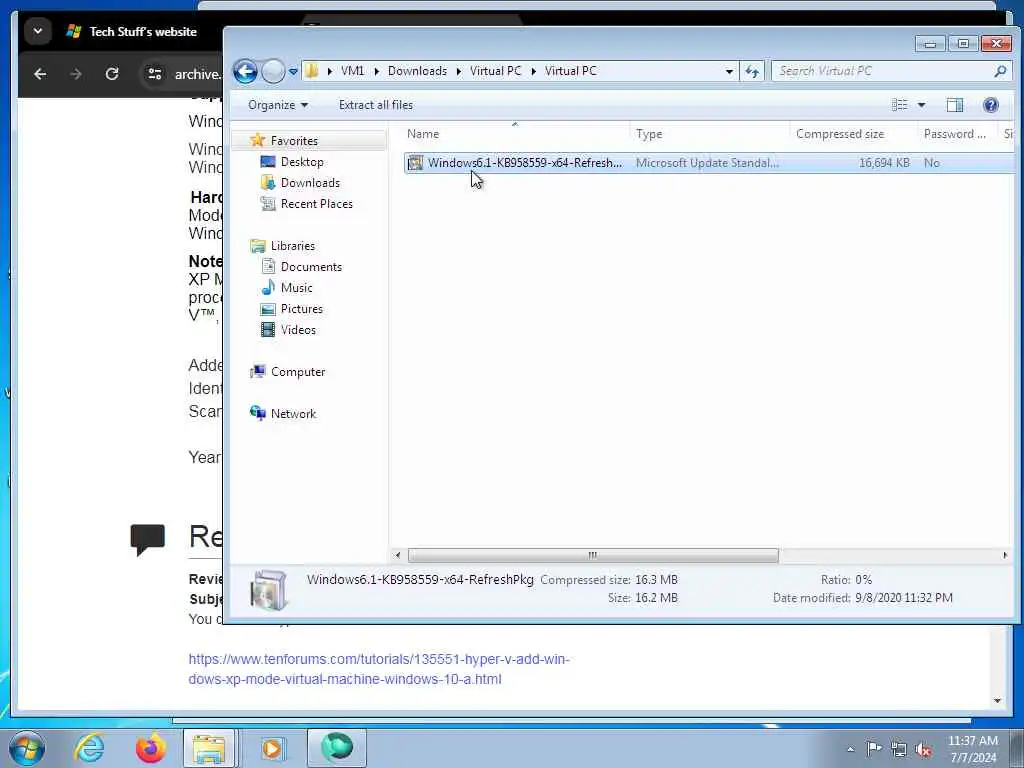Screen dimensions: 1024x768
Task: Expand the address bar history dropdown
Action: pyautogui.click(x=729, y=71)
